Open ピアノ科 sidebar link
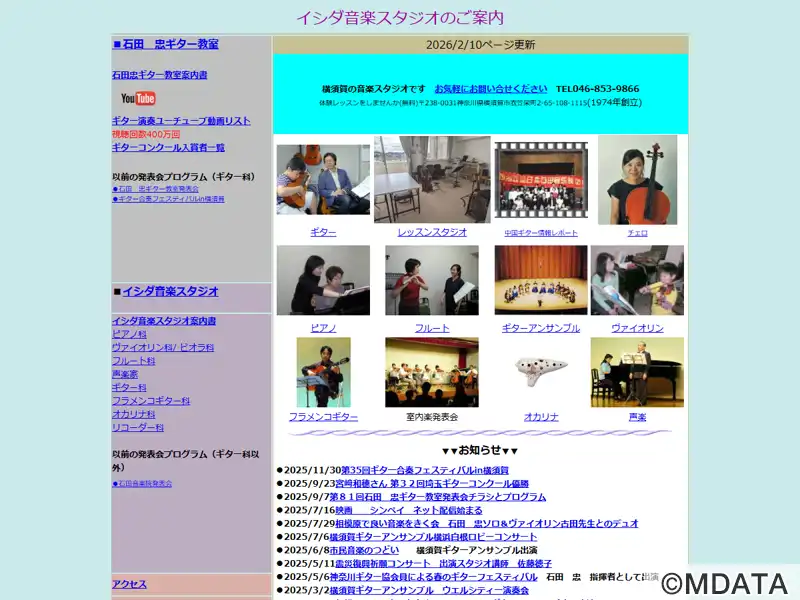The image size is (800, 600). (129, 334)
